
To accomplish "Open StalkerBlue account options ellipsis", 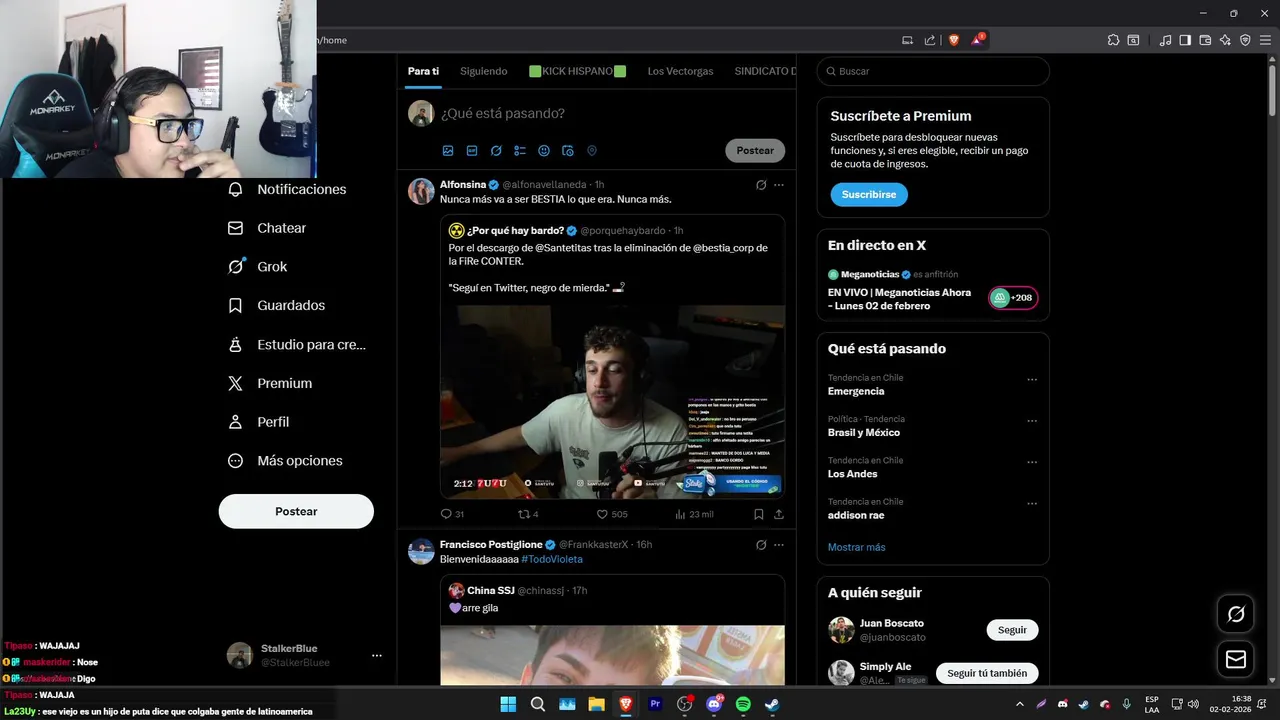I will (377, 656).
